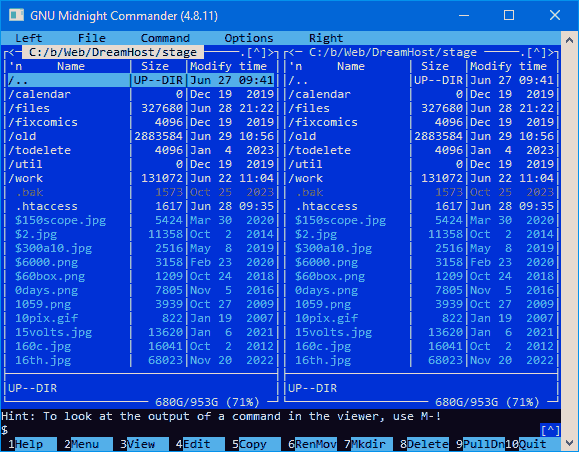Viewport: 579px width, 452px height.
Task: Click the right panel path C:/b/Web/DreamHost/stage
Action: pyautogui.click(x=393, y=52)
